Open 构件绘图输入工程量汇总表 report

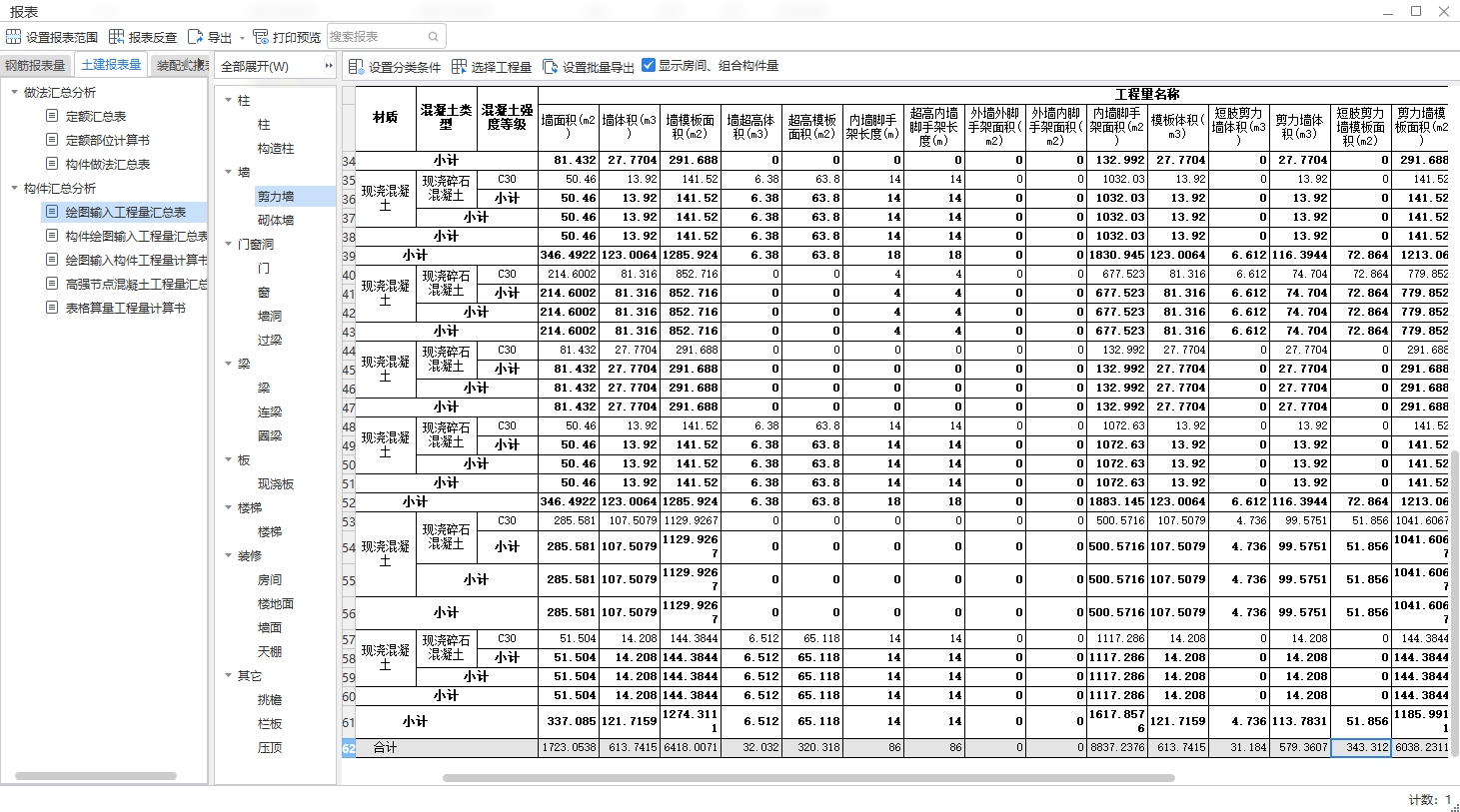coord(137,236)
